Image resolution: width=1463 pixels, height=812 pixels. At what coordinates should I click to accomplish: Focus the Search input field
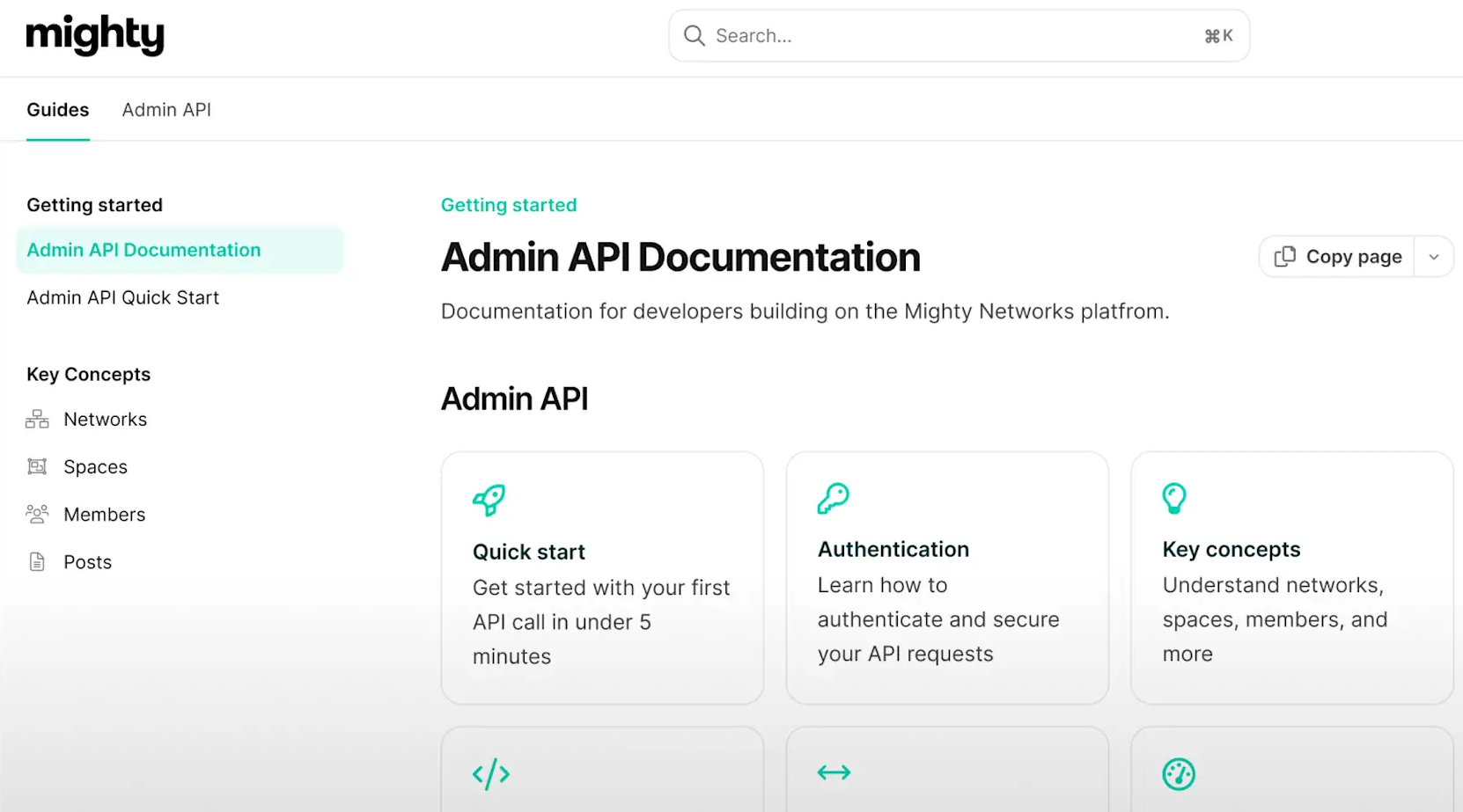coord(959,36)
